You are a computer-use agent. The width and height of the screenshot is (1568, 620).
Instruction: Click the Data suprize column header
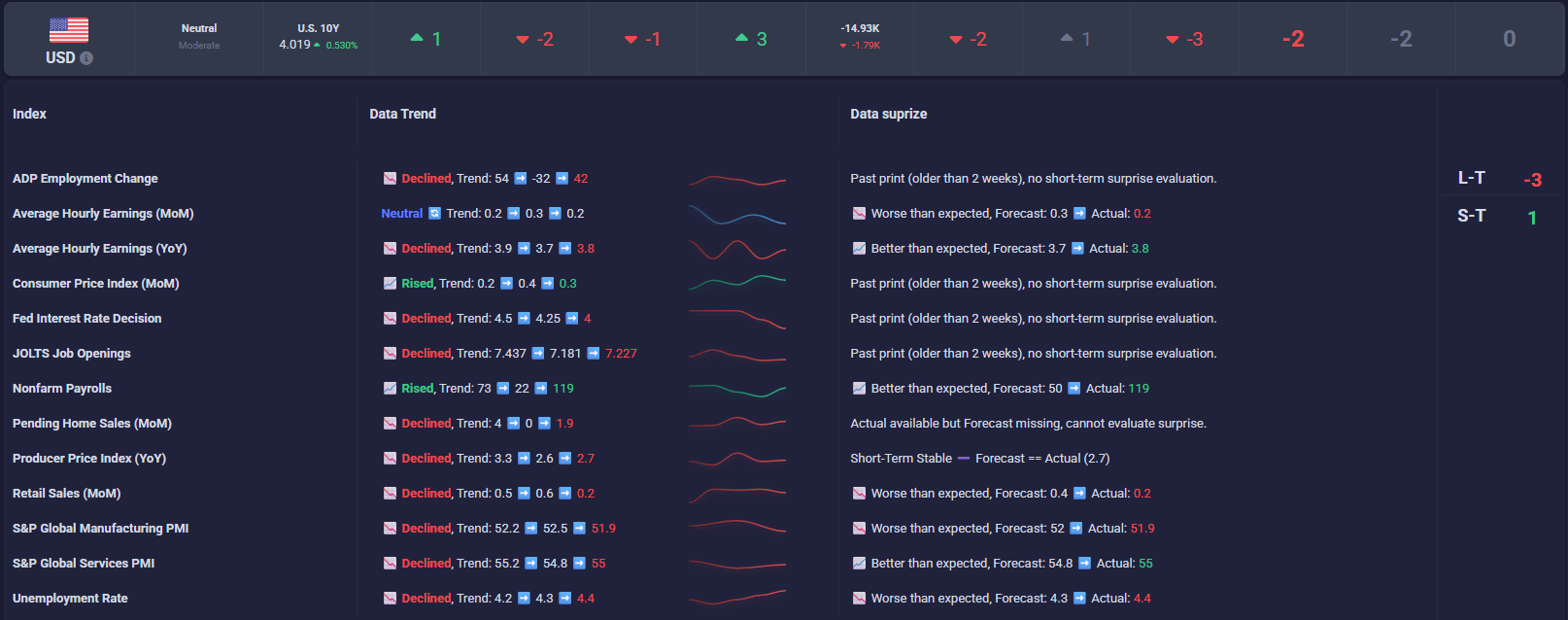(888, 114)
